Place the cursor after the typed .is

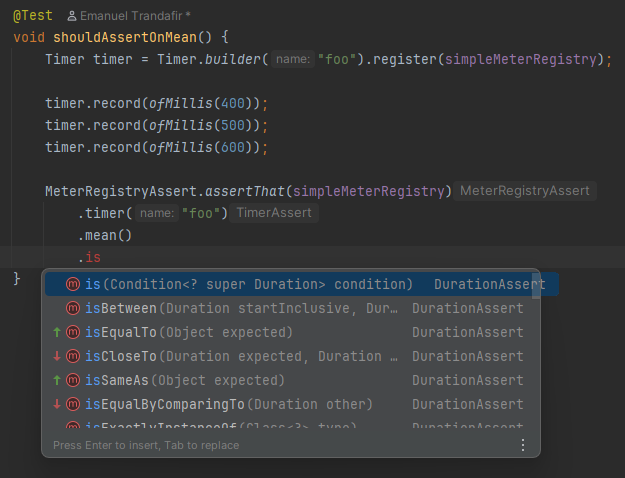click(103, 259)
